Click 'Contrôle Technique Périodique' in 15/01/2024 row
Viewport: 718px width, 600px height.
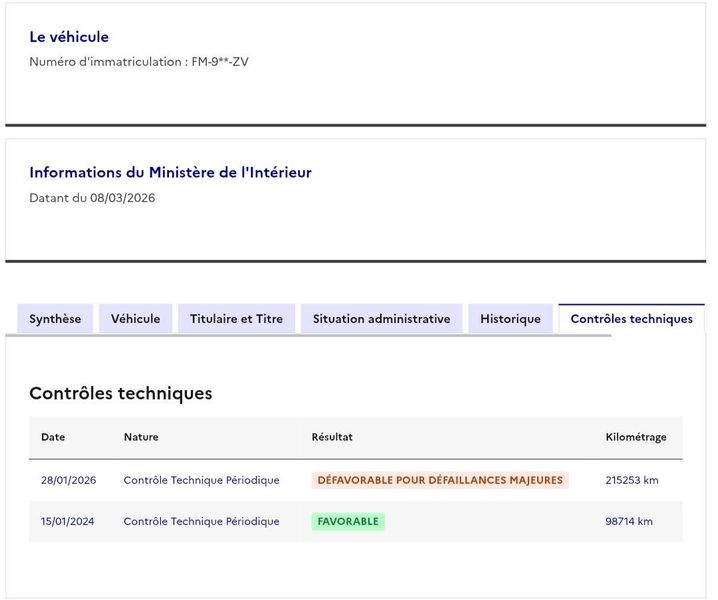click(201, 521)
